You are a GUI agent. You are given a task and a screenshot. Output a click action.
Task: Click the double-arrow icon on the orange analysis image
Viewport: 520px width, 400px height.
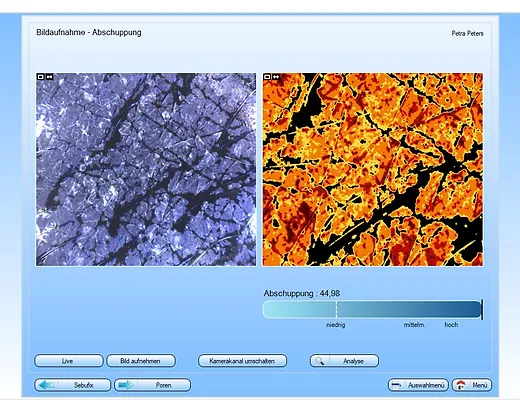(x=276, y=77)
